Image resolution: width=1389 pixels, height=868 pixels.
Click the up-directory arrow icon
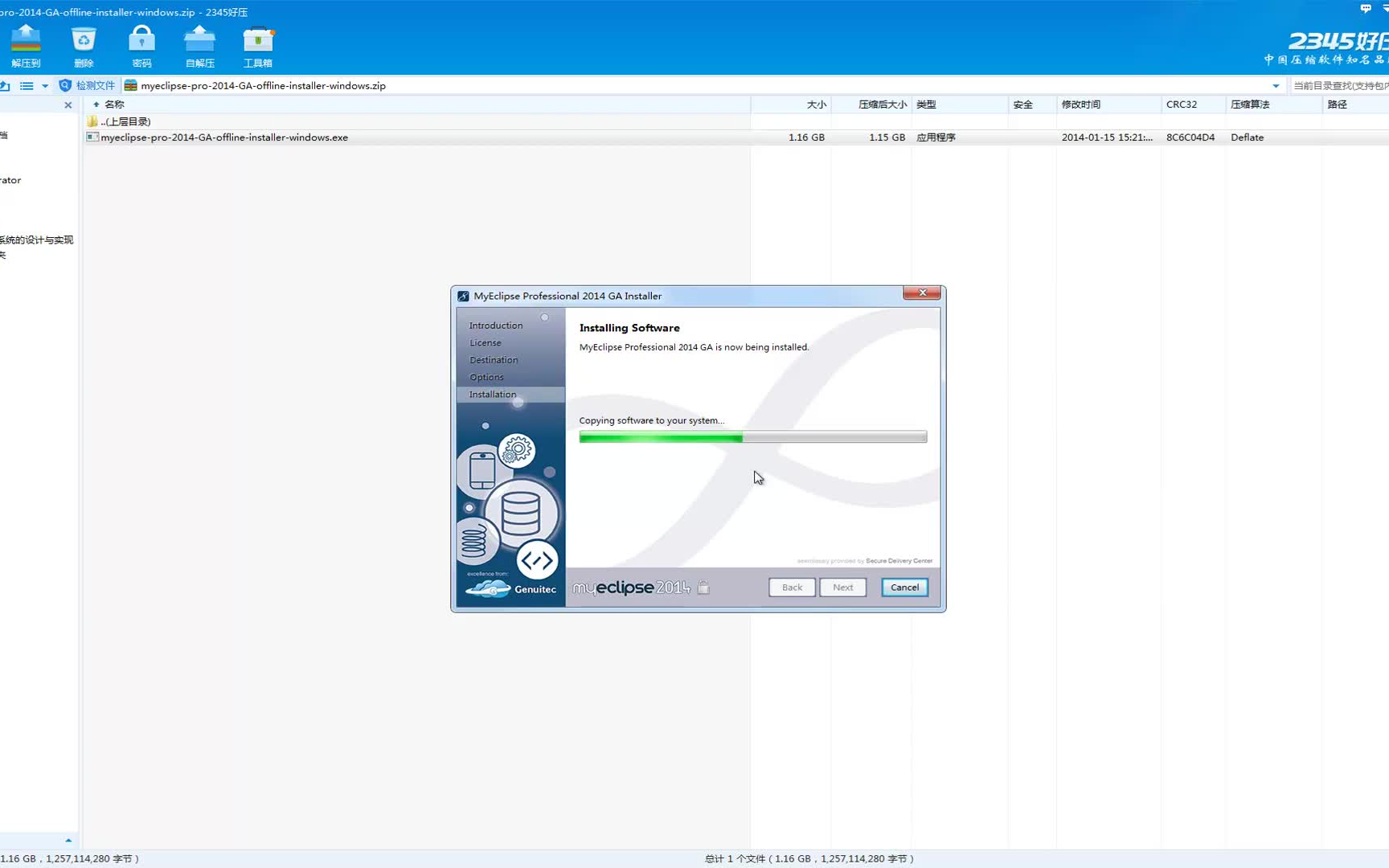click(x=5, y=85)
